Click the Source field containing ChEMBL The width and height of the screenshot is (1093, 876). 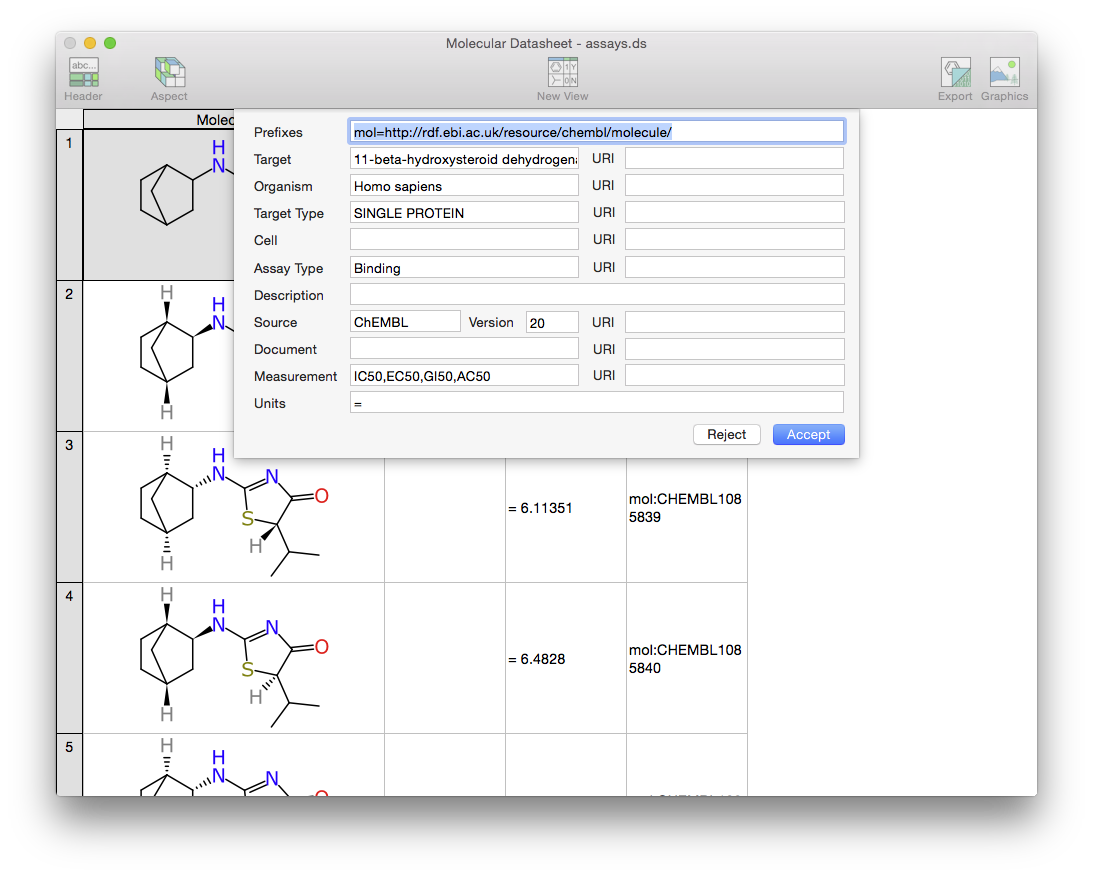405,322
